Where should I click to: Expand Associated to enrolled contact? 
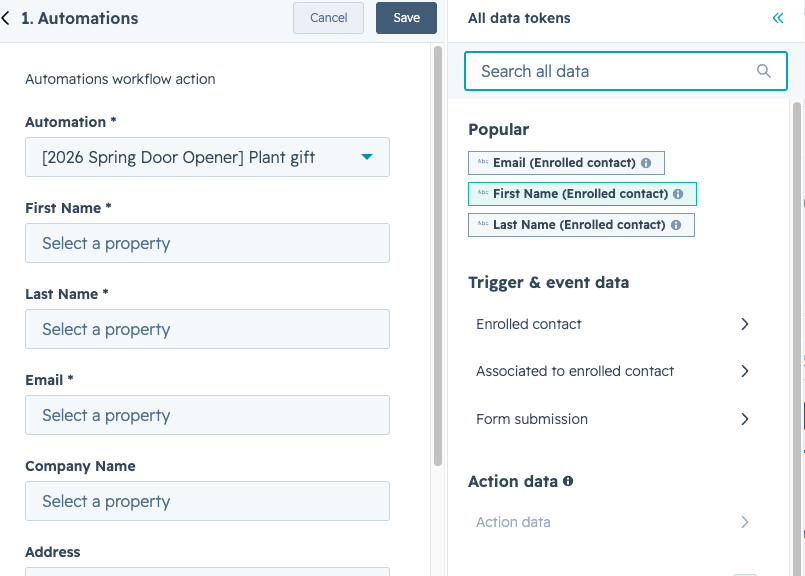[612, 371]
